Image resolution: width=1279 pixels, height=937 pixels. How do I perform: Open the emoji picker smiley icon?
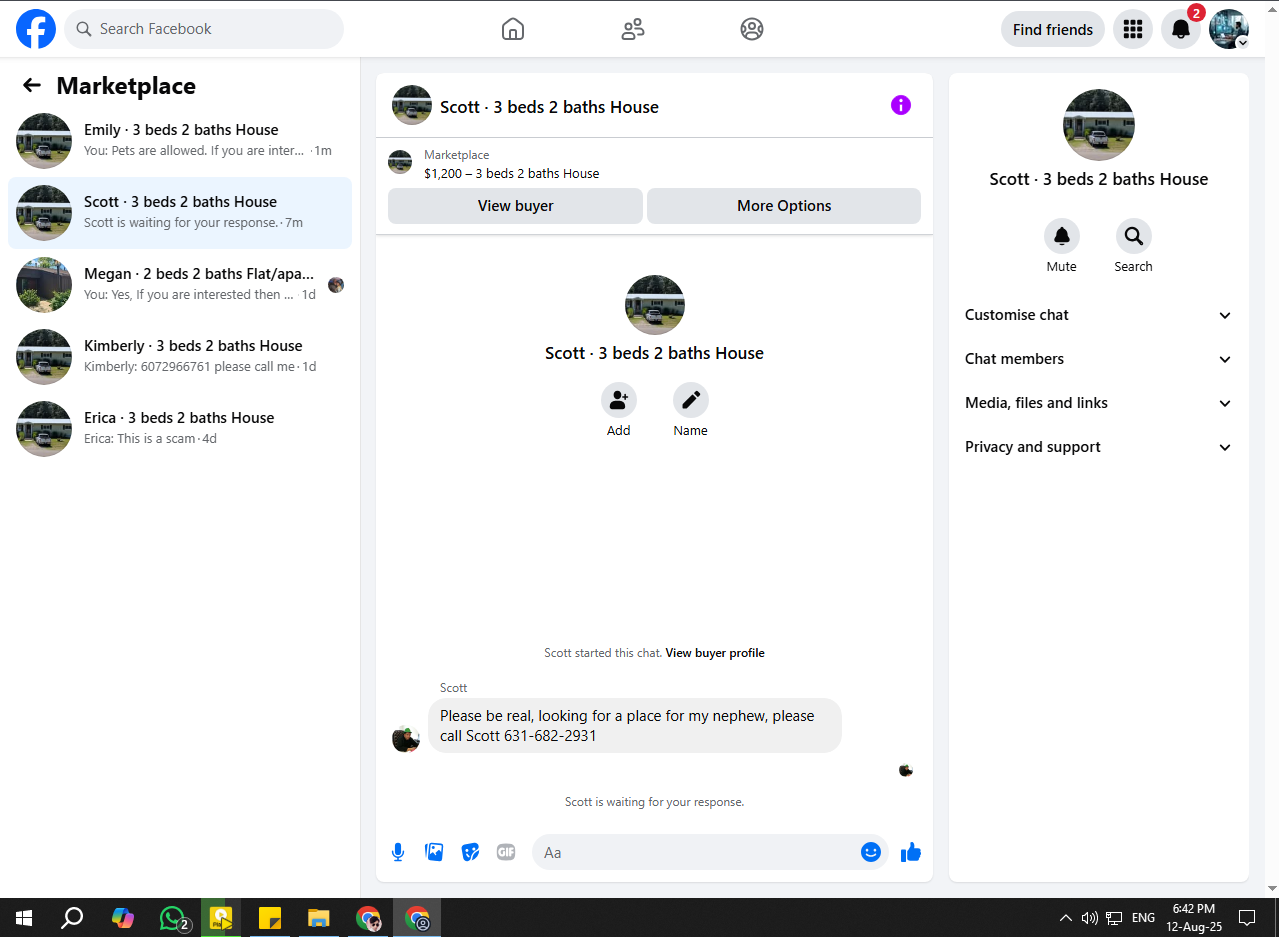pos(871,852)
